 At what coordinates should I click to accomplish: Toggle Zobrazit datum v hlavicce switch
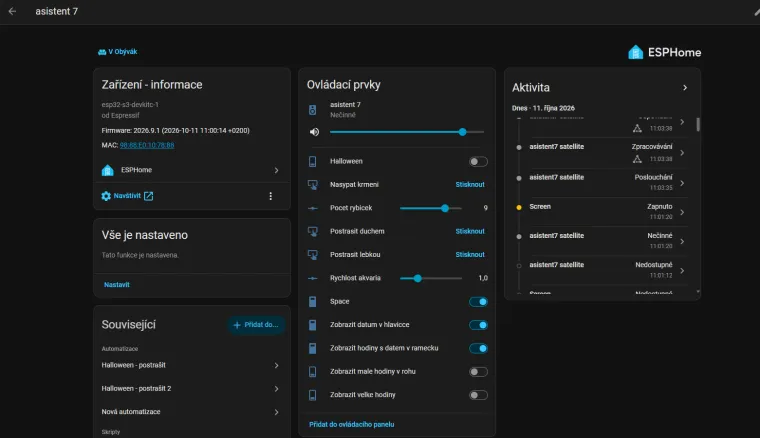[478, 325]
